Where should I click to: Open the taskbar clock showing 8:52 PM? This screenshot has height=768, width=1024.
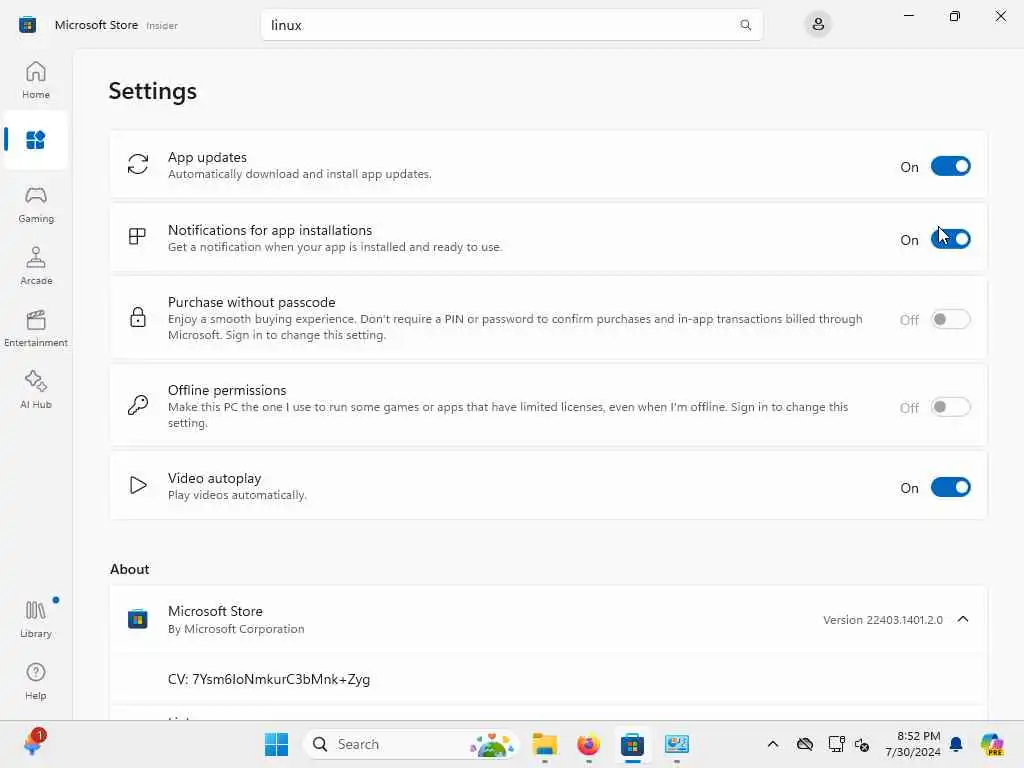coord(913,744)
